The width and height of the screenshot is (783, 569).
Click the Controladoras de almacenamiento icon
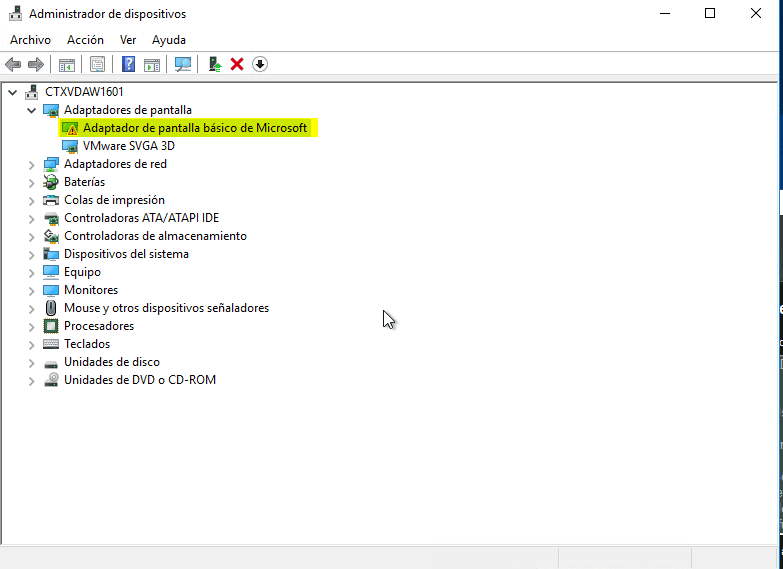pyautogui.click(x=51, y=236)
